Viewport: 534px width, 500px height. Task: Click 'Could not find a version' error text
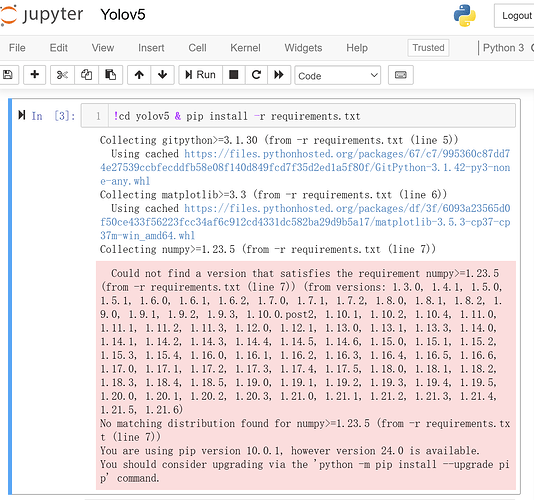(x=301, y=341)
